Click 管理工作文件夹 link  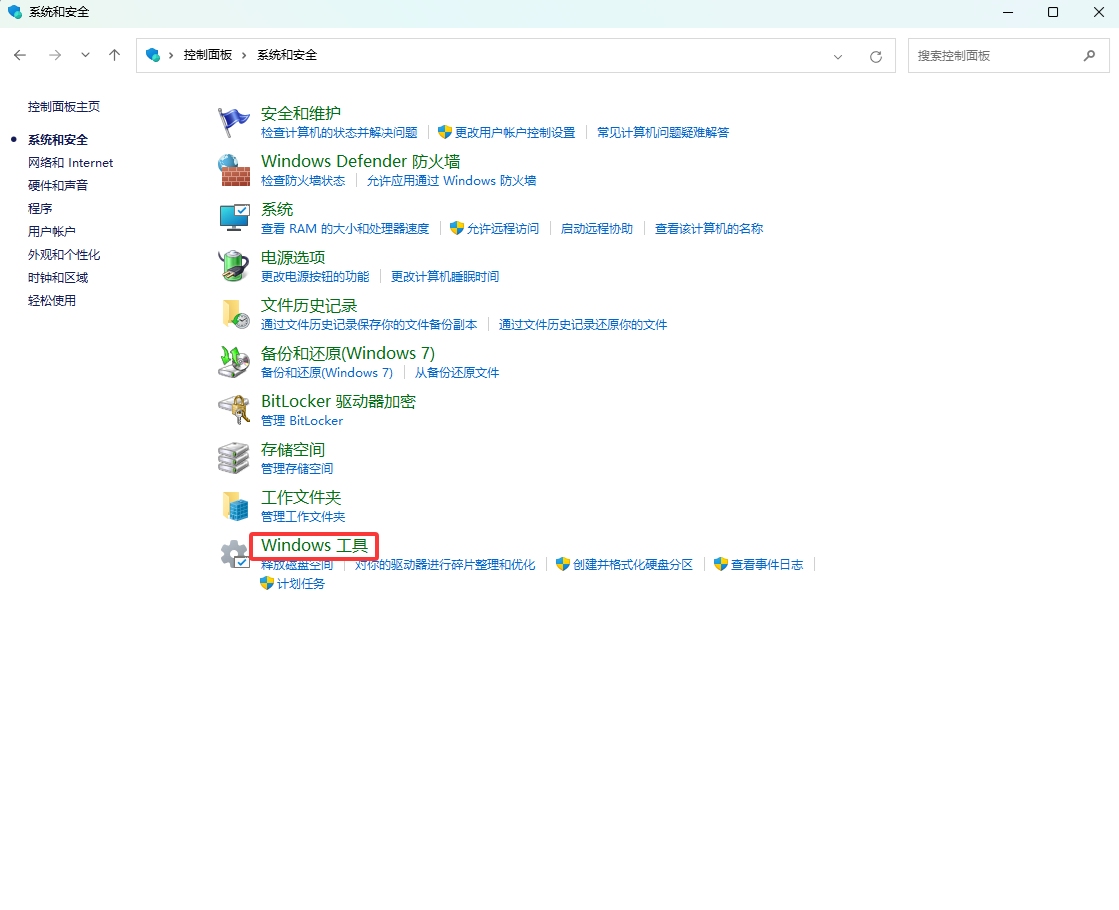pos(303,517)
